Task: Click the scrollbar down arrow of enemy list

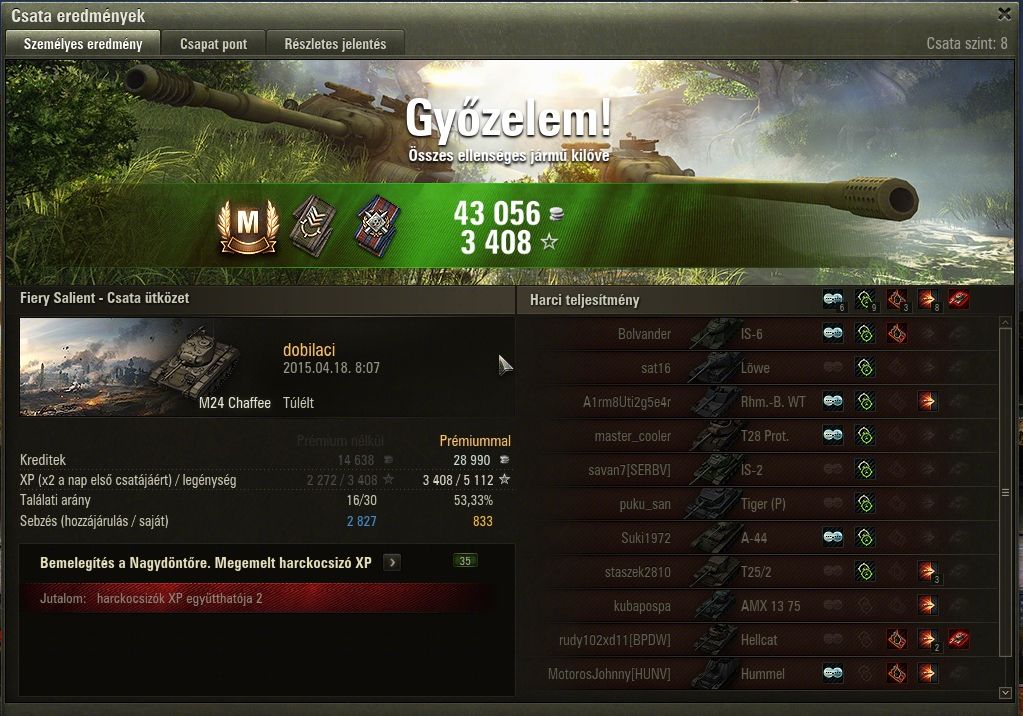Action: pos(1005,693)
